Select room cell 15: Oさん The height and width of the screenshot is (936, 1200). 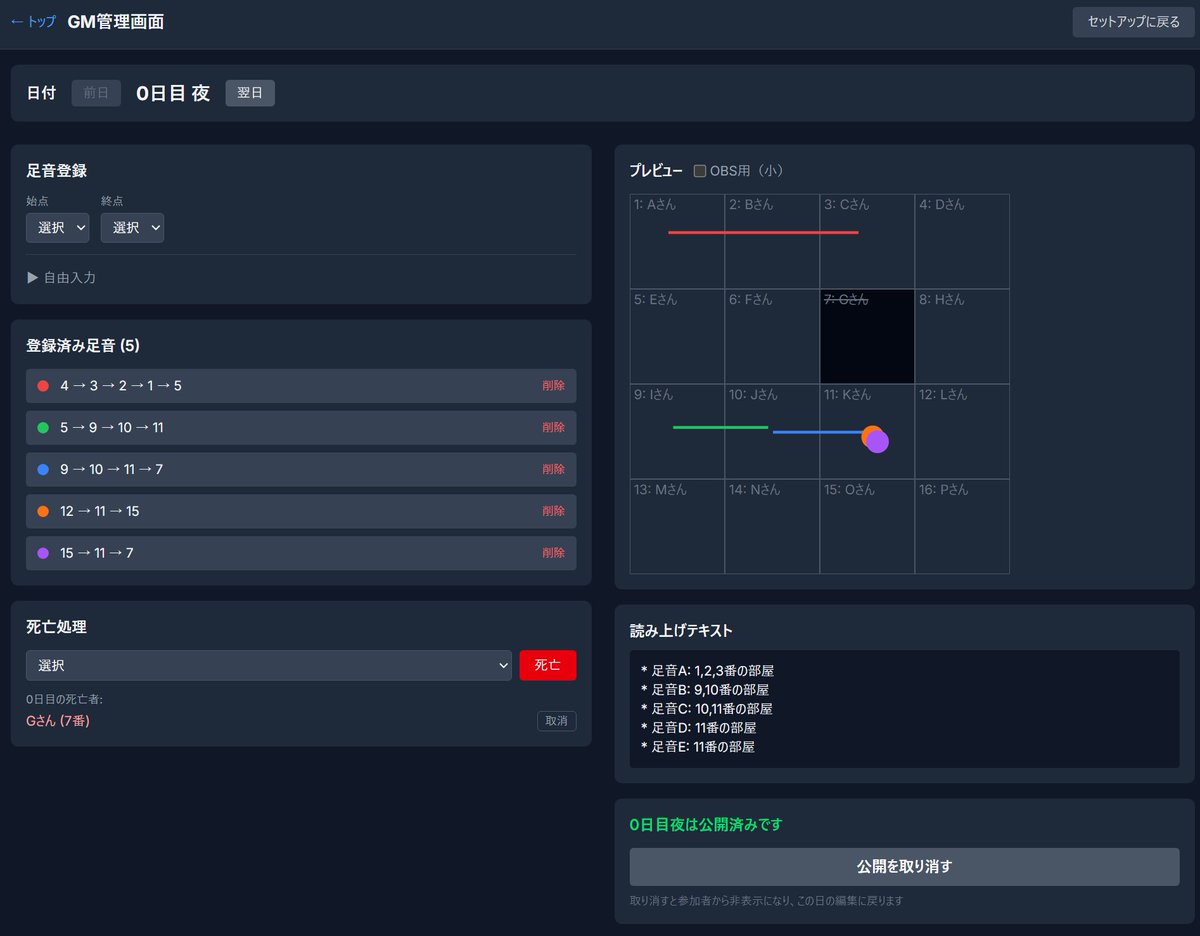pos(867,526)
